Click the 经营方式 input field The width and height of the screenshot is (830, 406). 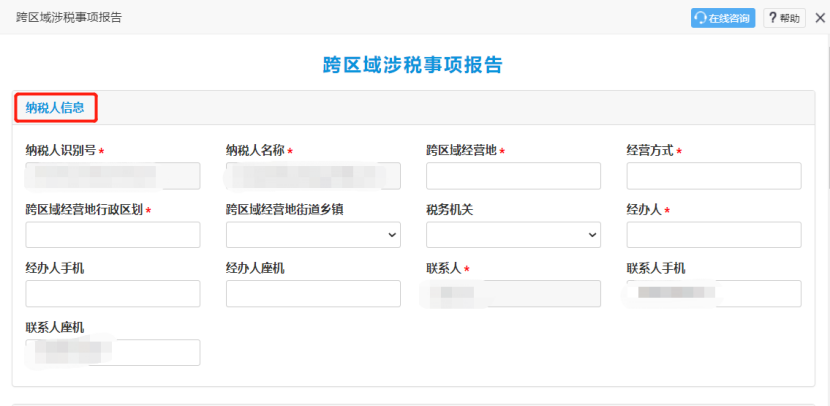click(x=714, y=176)
